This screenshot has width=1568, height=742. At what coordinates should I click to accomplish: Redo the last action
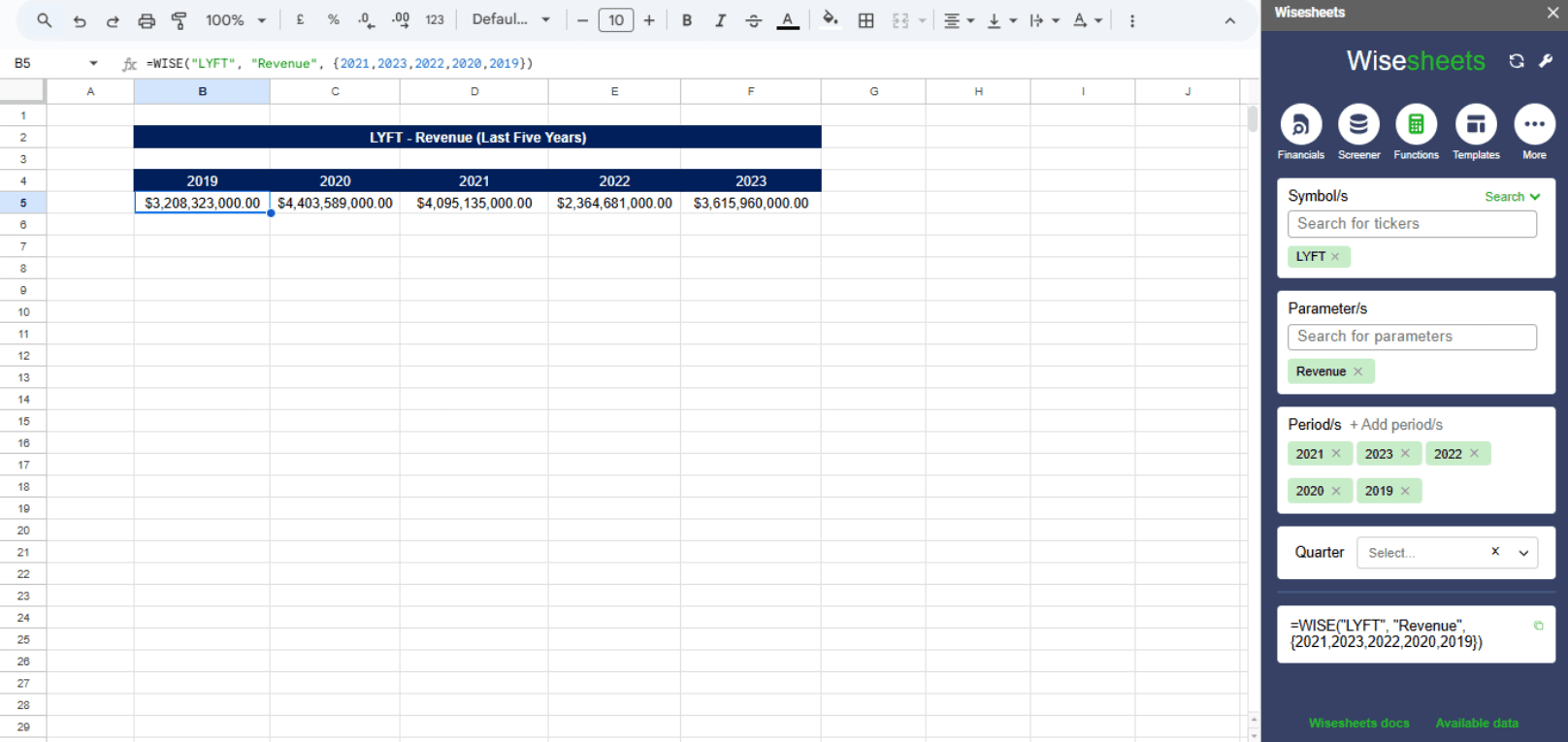tap(113, 20)
